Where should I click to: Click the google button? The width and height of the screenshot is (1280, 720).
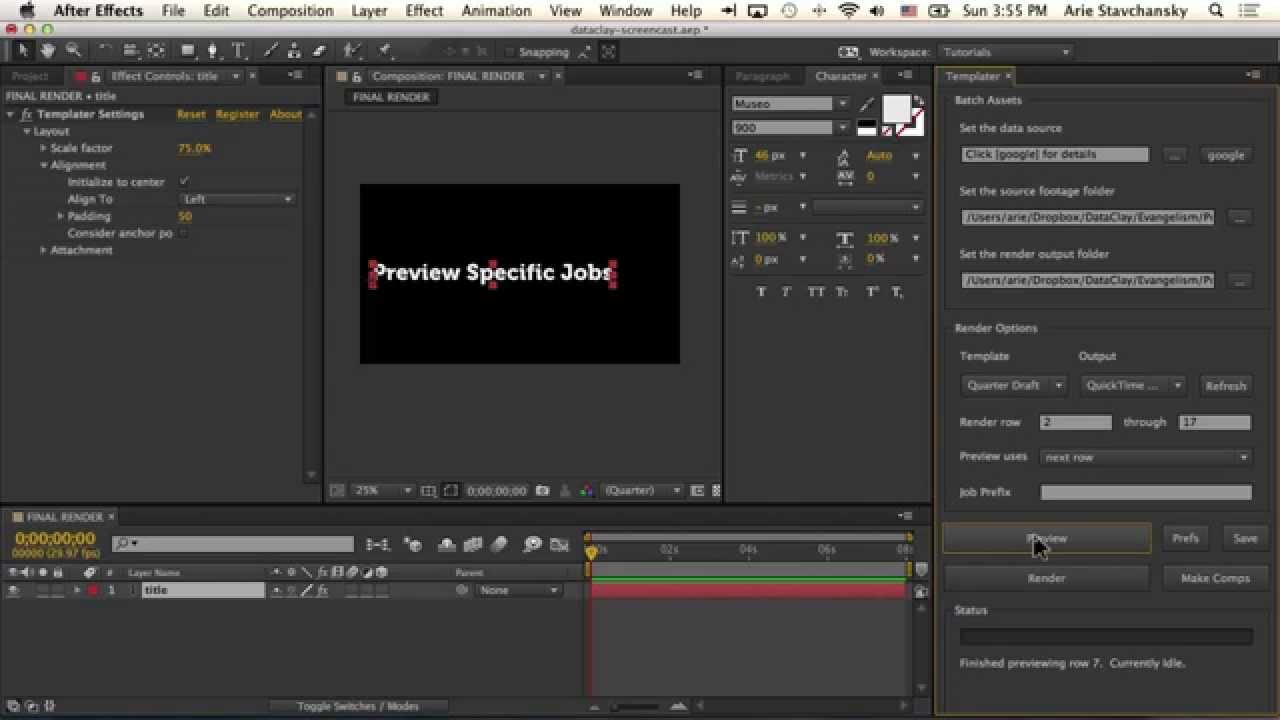(1225, 155)
